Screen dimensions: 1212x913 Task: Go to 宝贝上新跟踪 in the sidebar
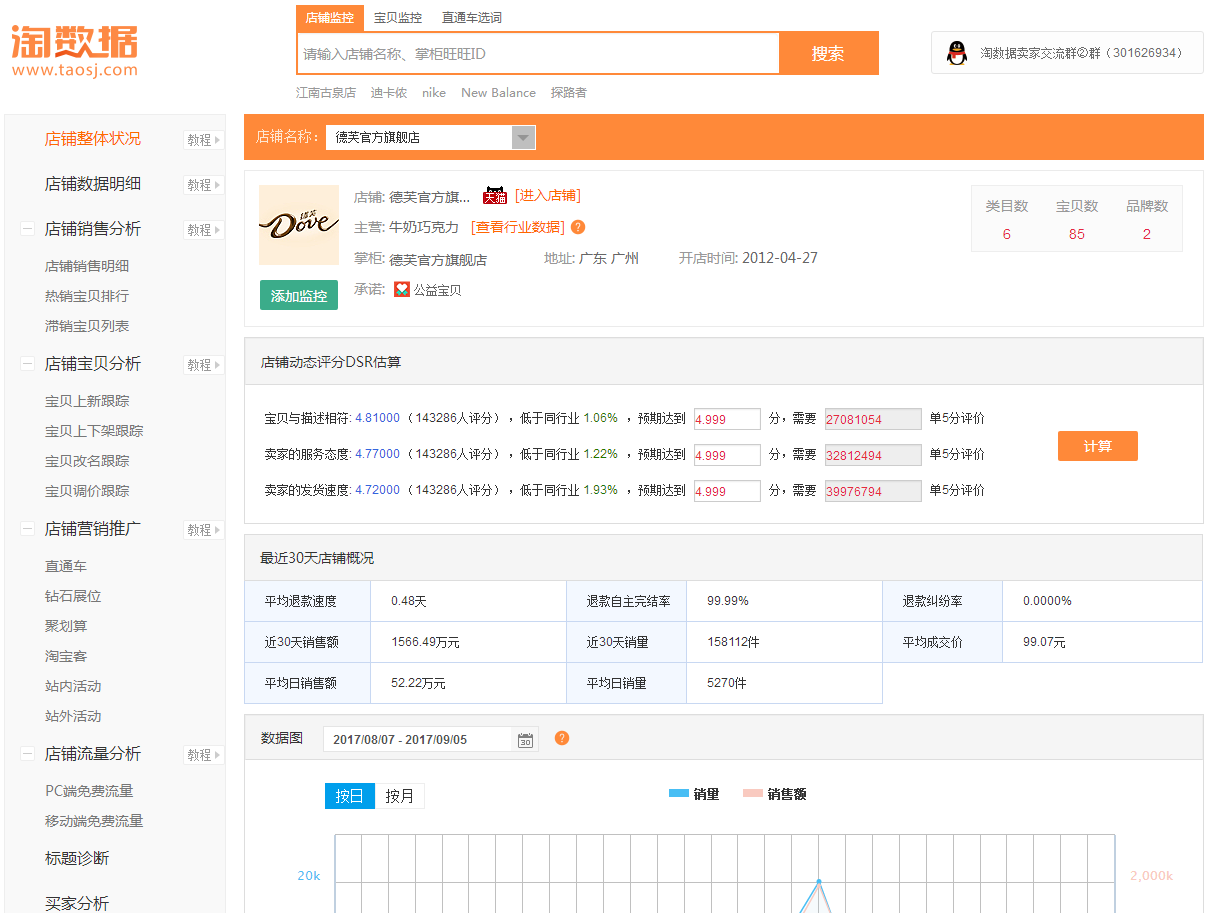point(87,401)
